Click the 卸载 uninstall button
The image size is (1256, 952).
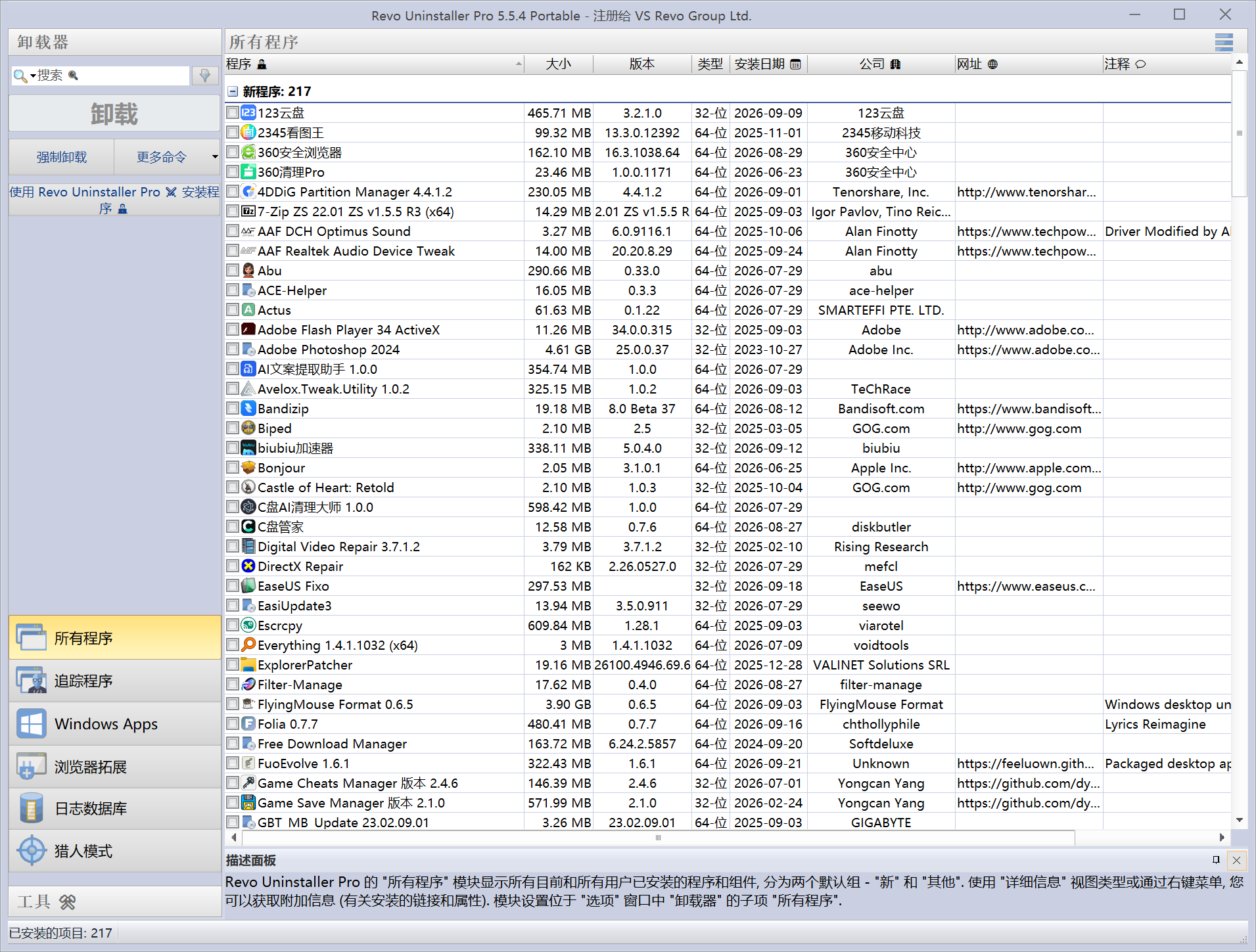(114, 114)
